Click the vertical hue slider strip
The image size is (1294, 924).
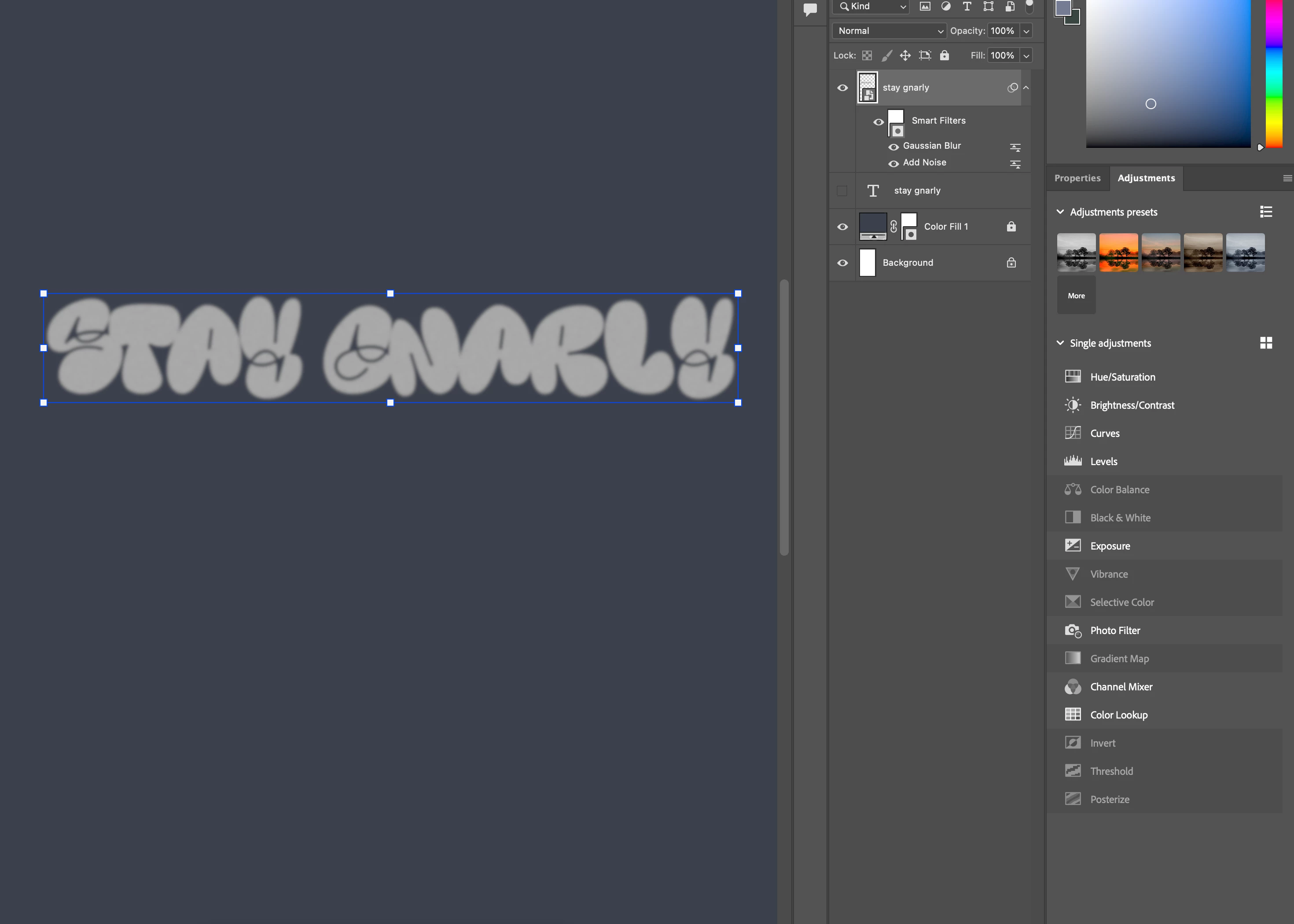(x=1273, y=74)
